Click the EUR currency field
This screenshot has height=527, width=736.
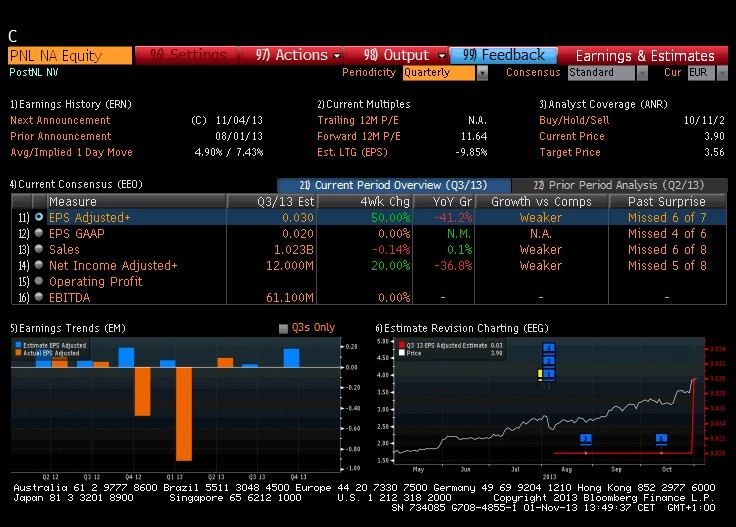(x=701, y=73)
